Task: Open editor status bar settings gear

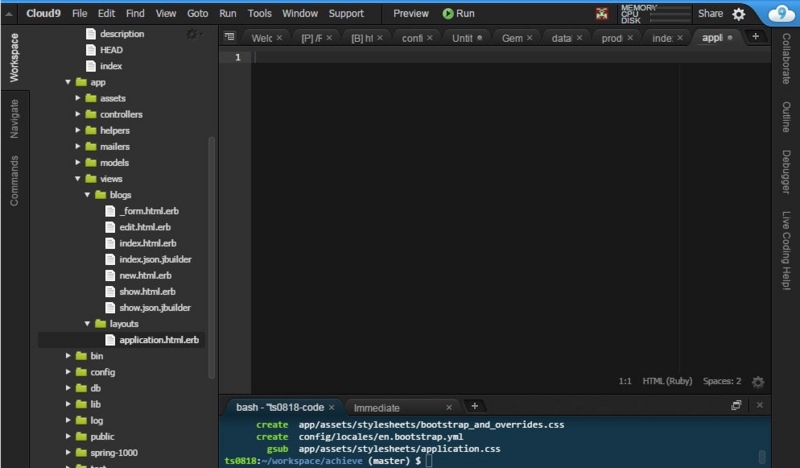Action: (x=758, y=382)
